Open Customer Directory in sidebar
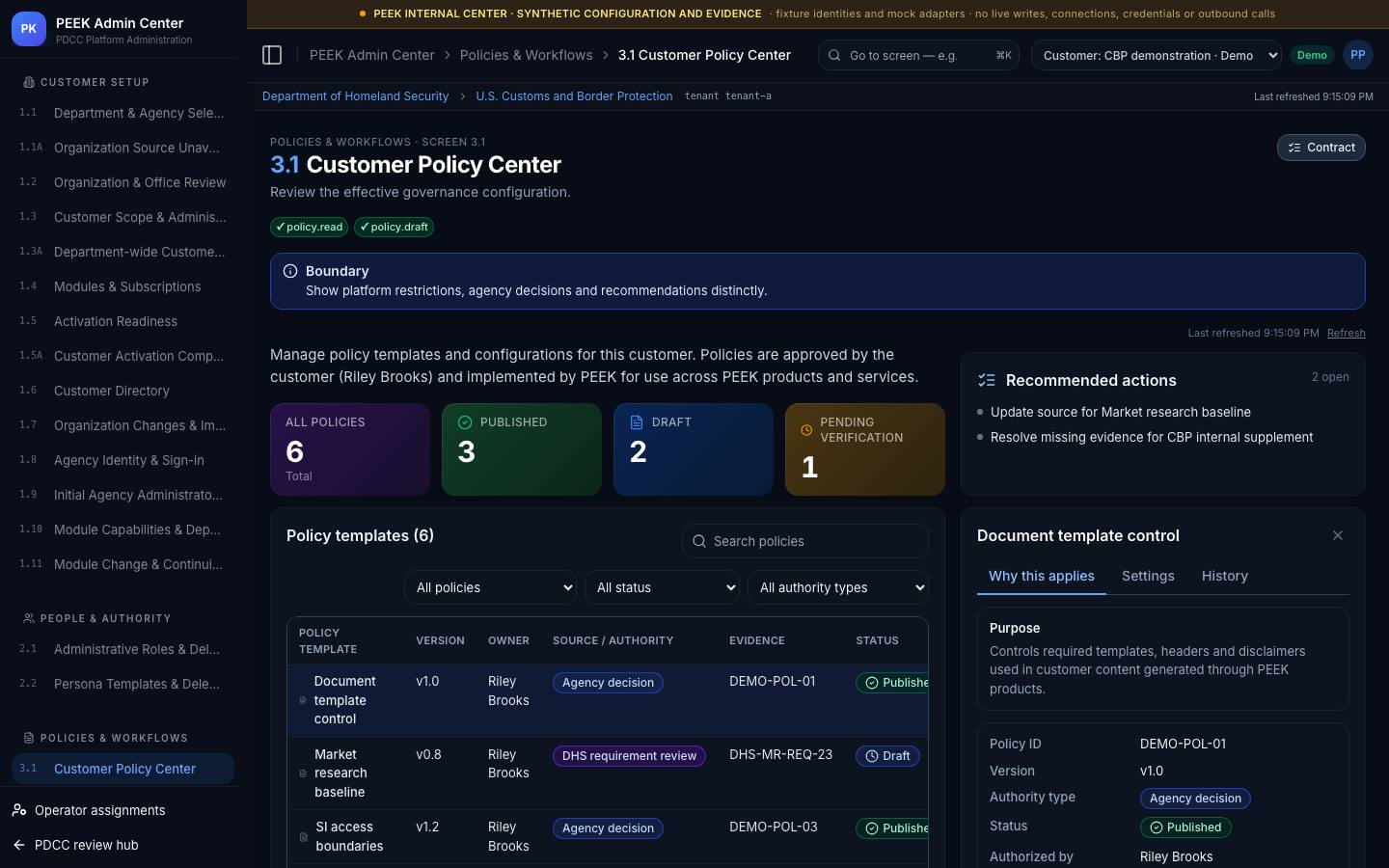The height and width of the screenshot is (868, 1389). point(123,391)
